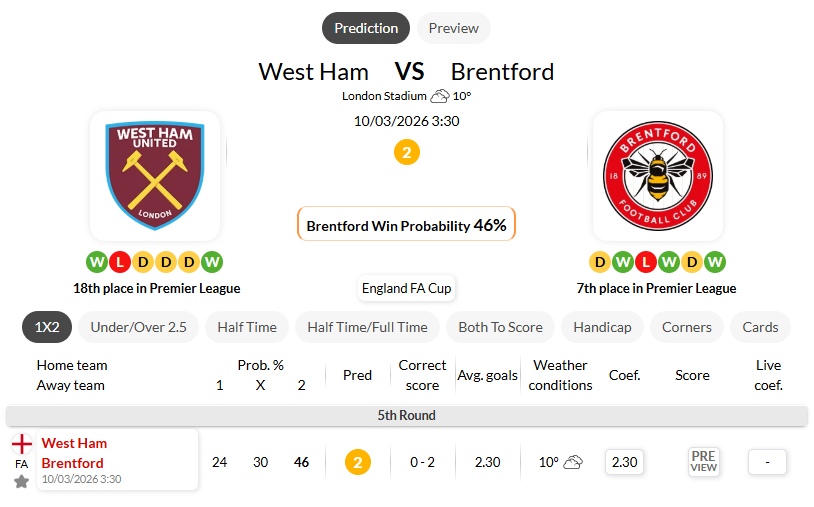The width and height of the screenshot is (814, 507).
Task: Click the 5th Round header bar
Action: coord(406,415)
